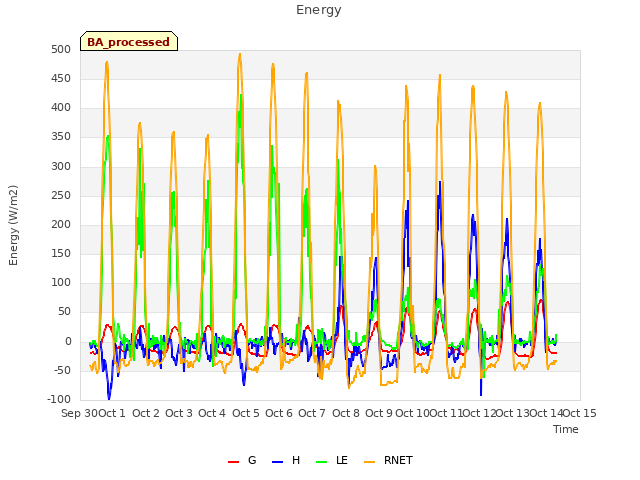Select the H legend label
The image size is (640, 480).
tap(296, 460)
